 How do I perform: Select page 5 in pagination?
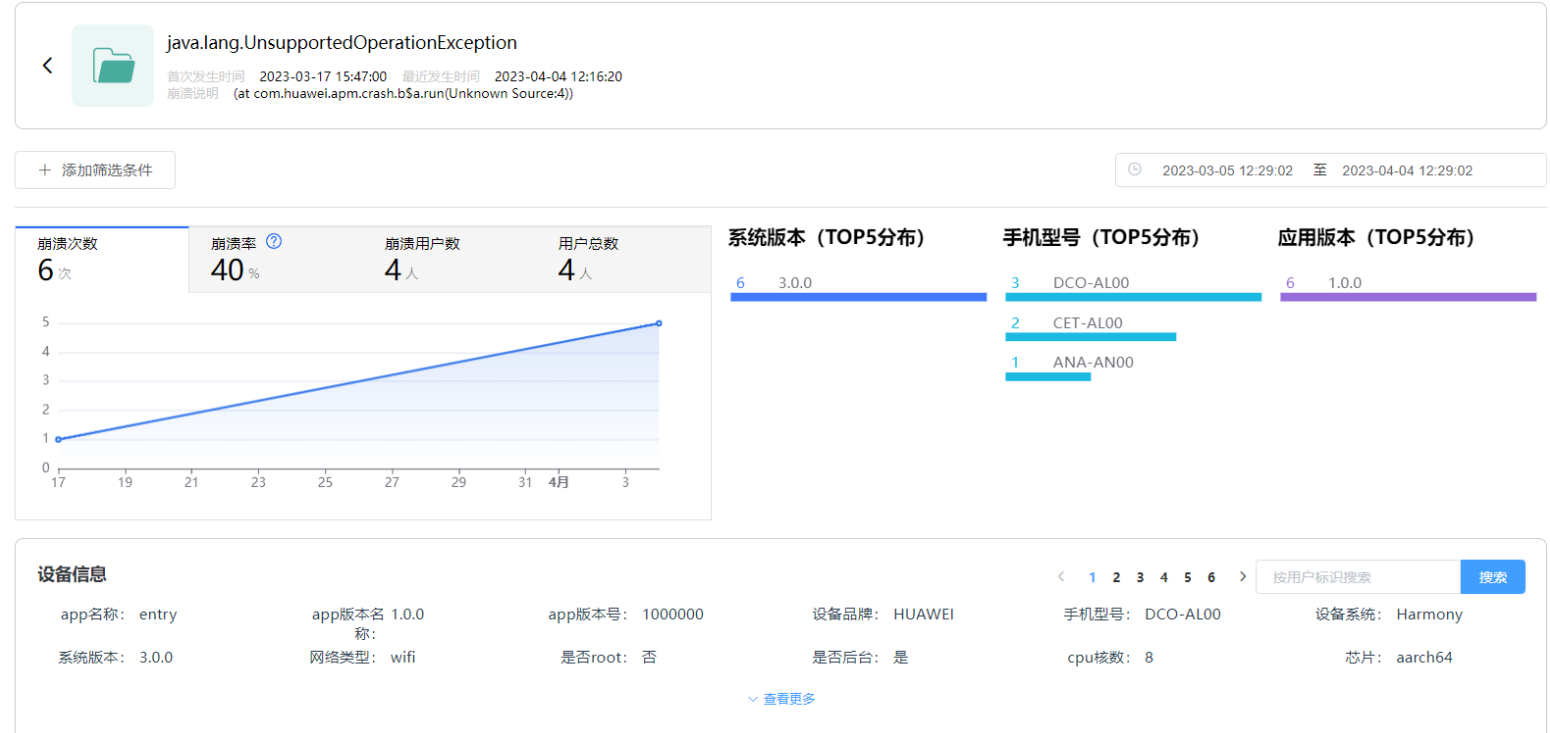pyautogui.click(x=1188, y=577)
